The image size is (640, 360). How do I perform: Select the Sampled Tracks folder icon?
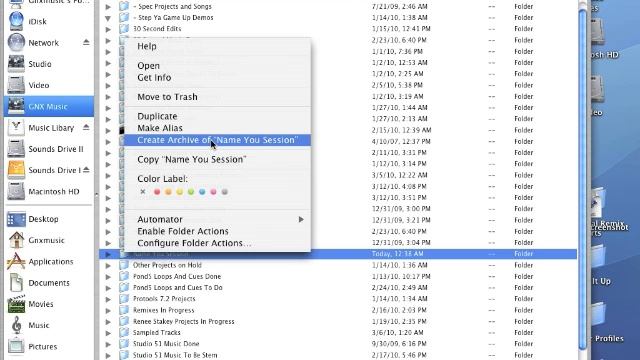pos(124,332)
